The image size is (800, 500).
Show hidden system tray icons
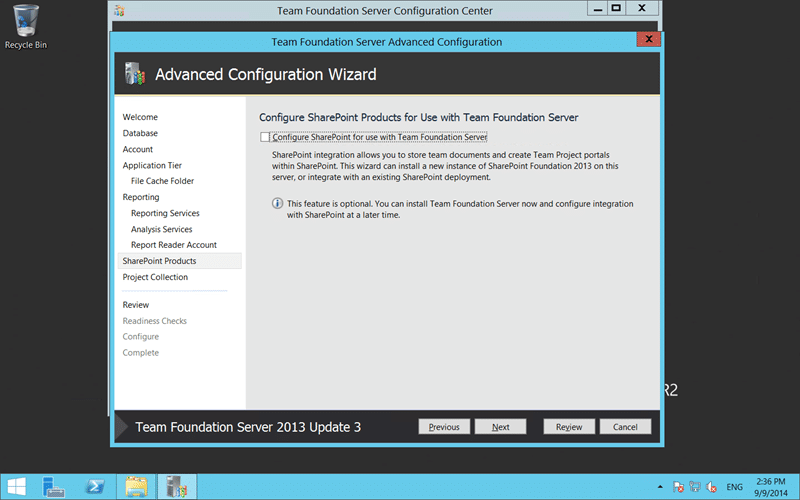660,487
